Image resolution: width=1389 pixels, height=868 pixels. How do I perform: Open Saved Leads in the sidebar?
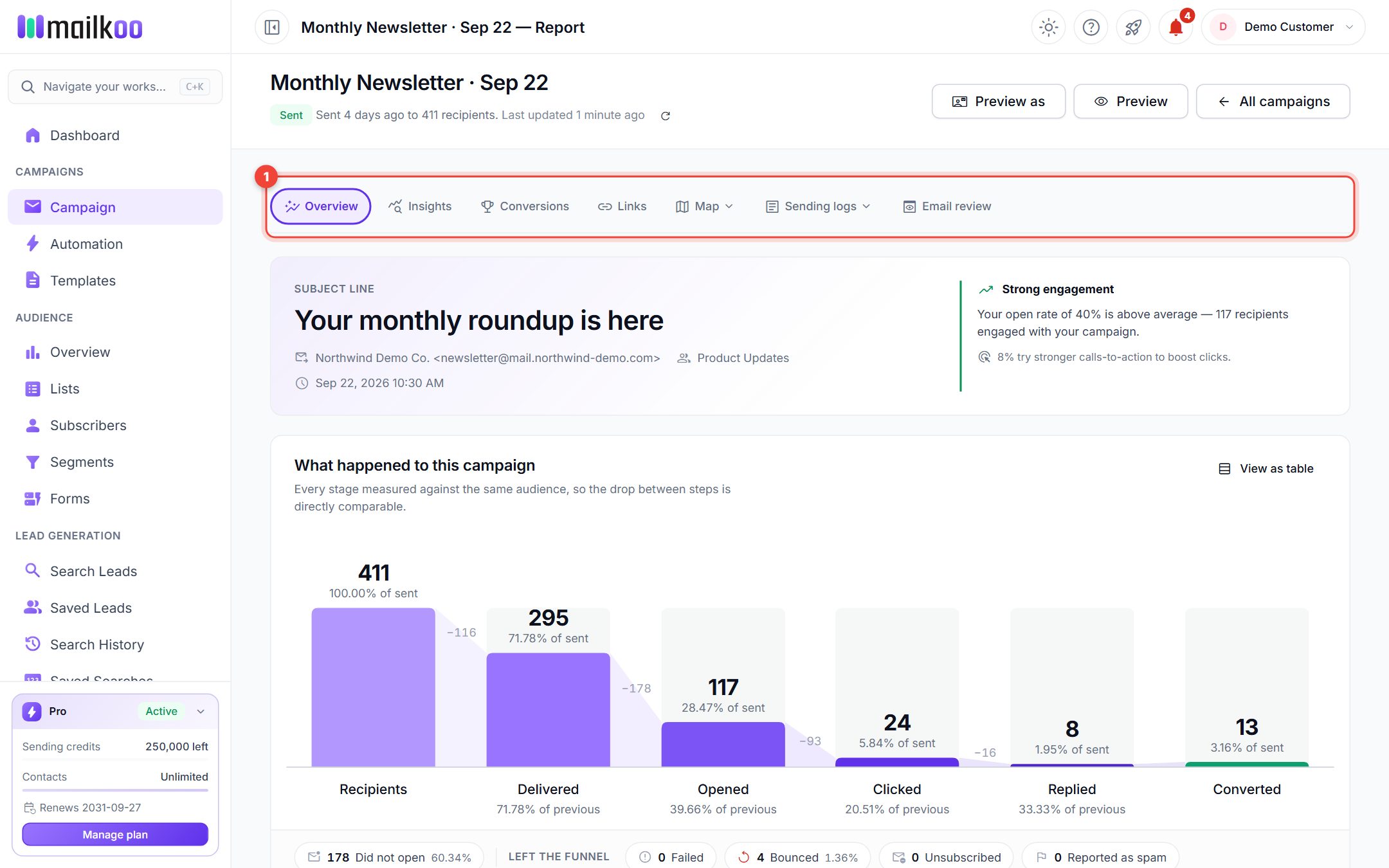115,608
